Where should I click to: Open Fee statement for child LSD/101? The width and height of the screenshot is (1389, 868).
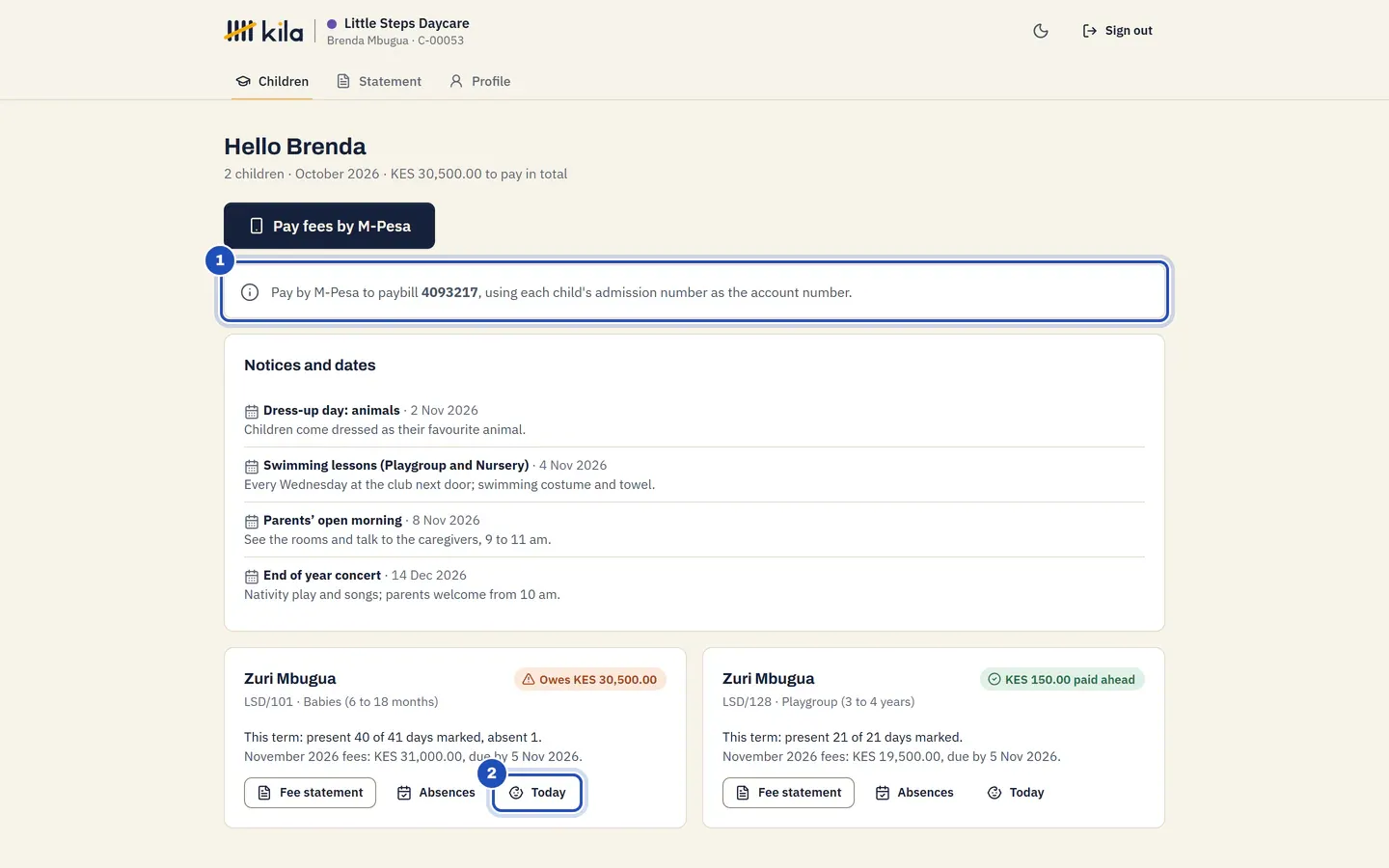[x=310, y=793]
